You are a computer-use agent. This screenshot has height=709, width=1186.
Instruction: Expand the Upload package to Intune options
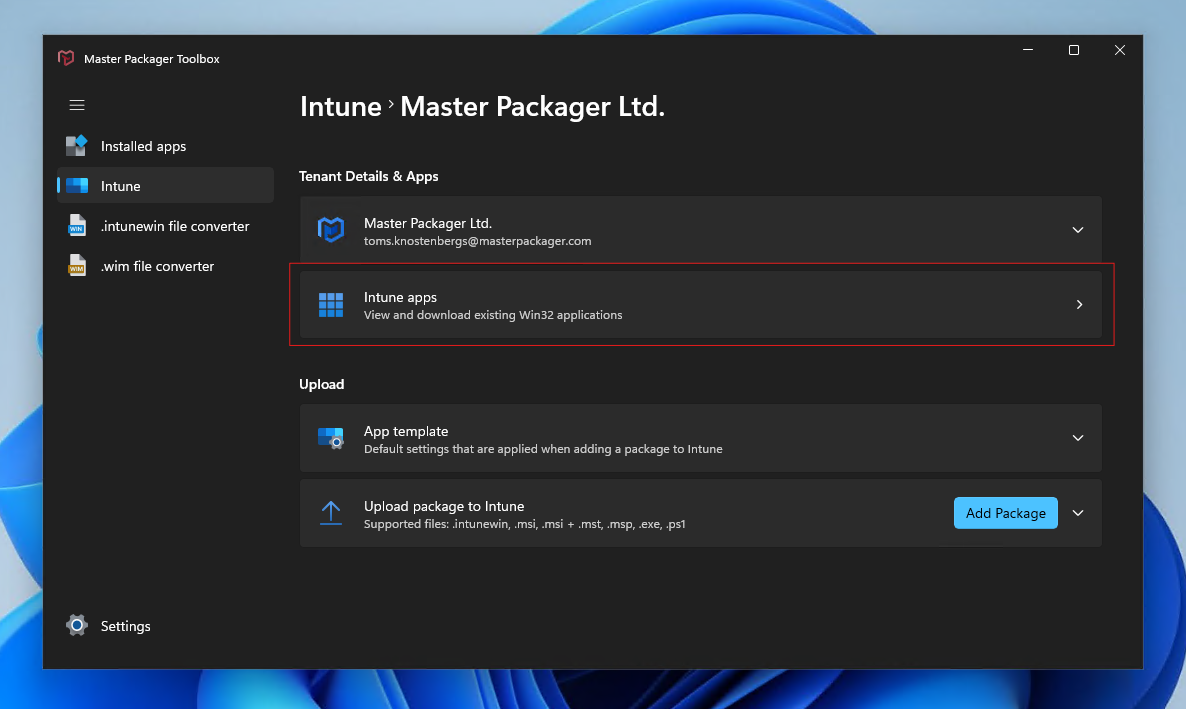[1078, 513]
